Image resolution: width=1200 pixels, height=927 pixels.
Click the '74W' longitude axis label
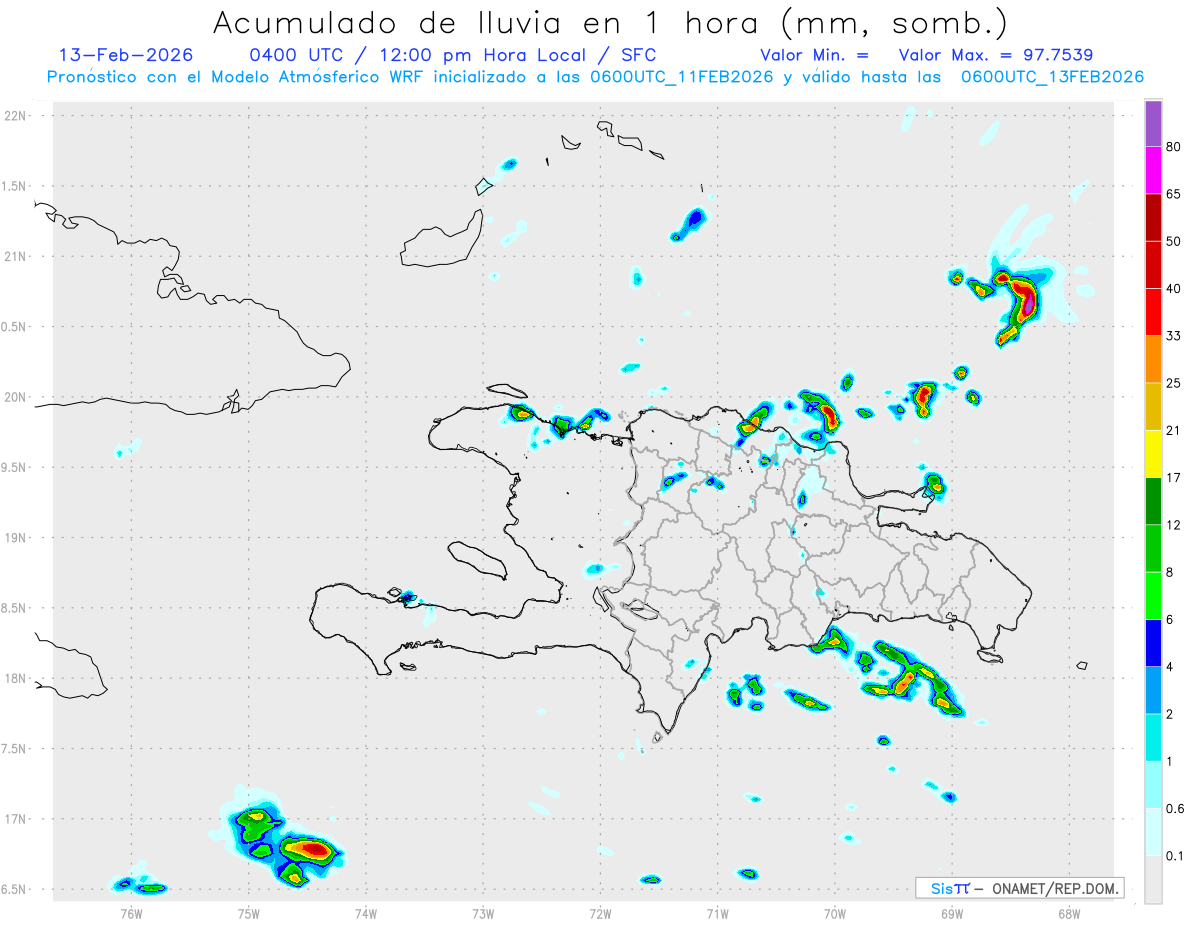click(x=366, y=914)
